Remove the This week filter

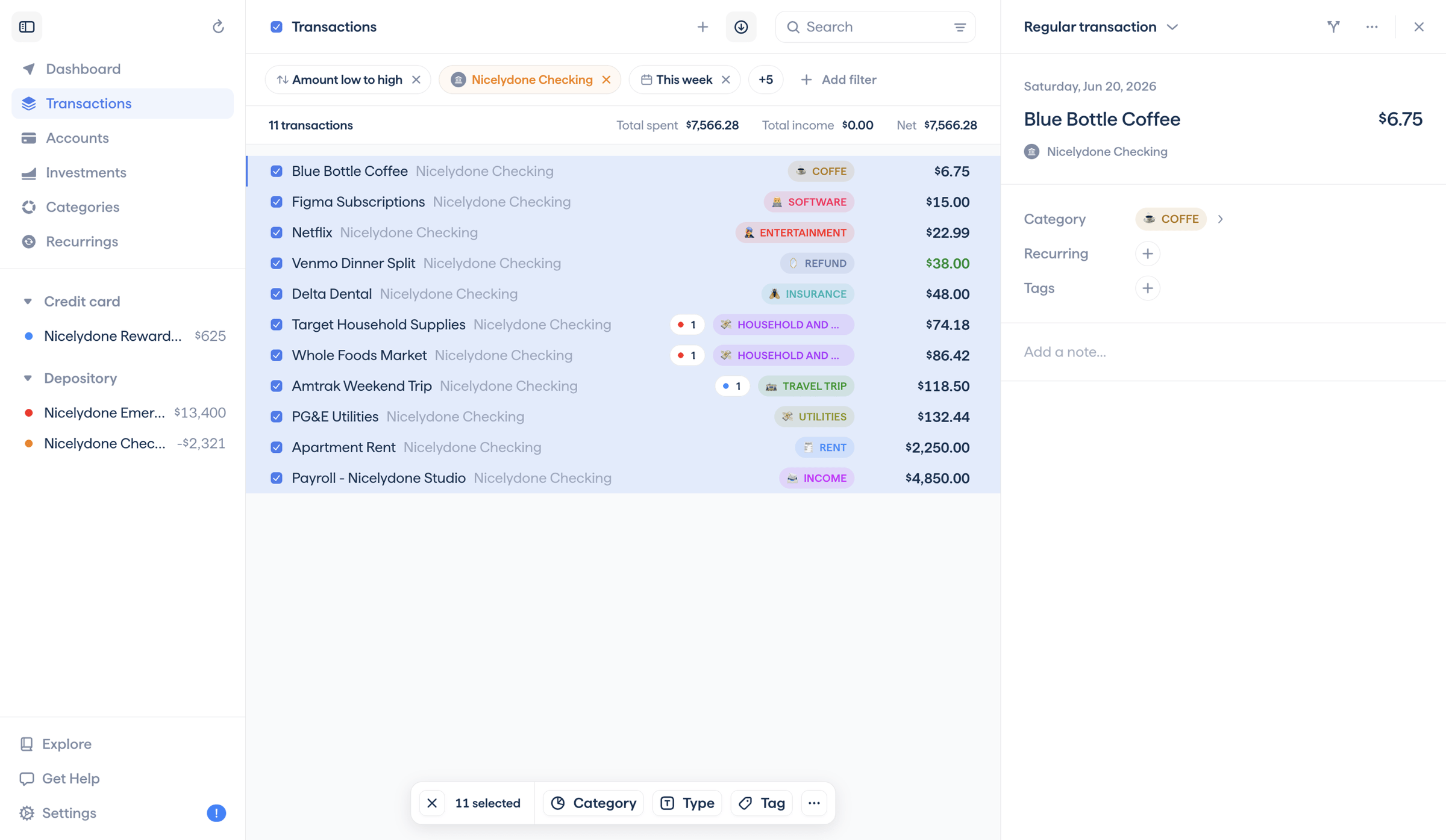coord(726,79)
